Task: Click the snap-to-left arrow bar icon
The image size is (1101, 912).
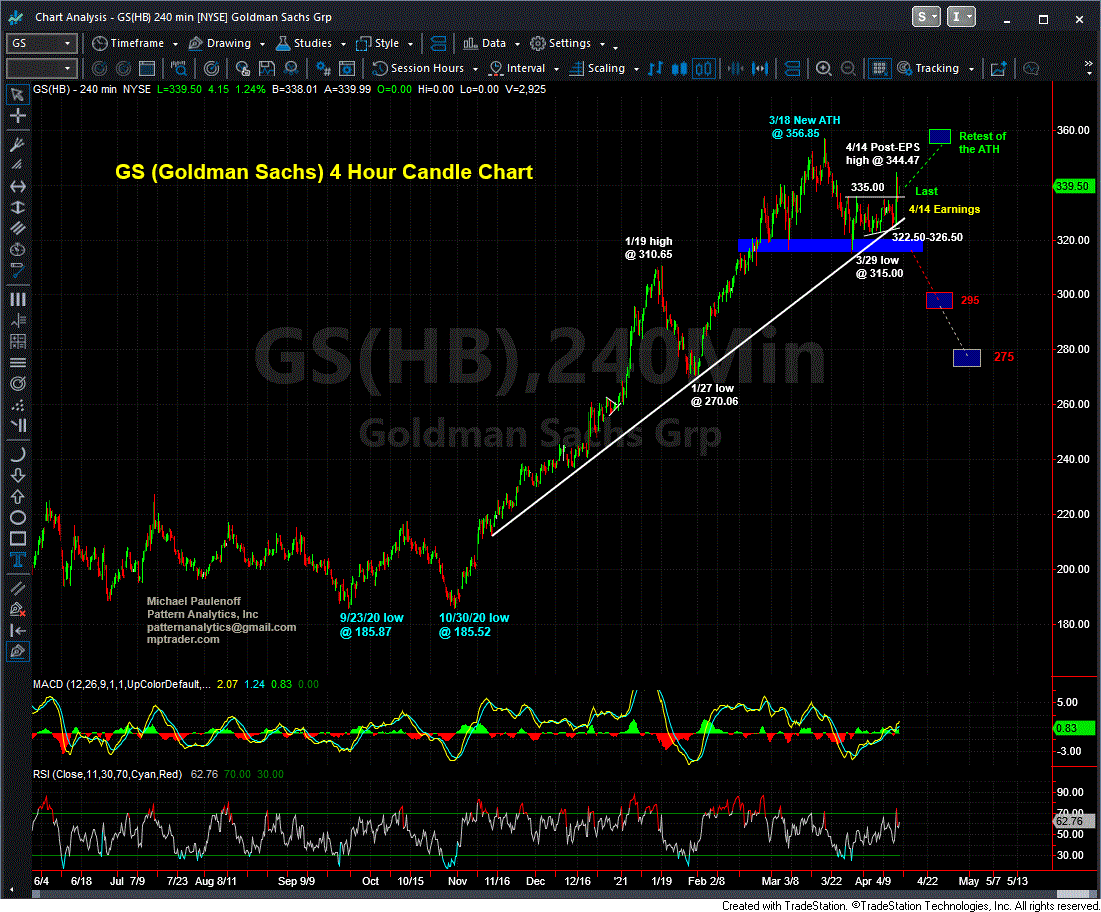Action: coord(18,630)
